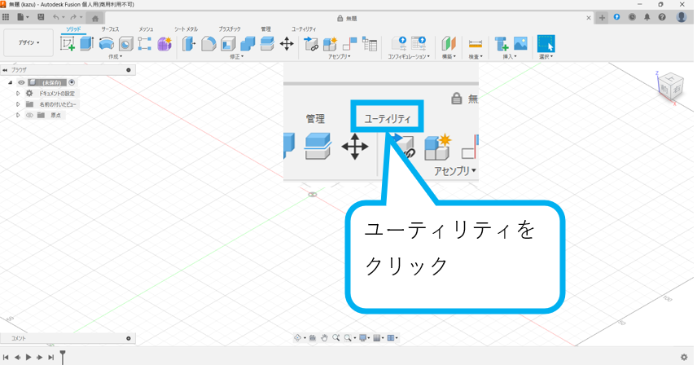Select the Shell tool

click(228, 44)
